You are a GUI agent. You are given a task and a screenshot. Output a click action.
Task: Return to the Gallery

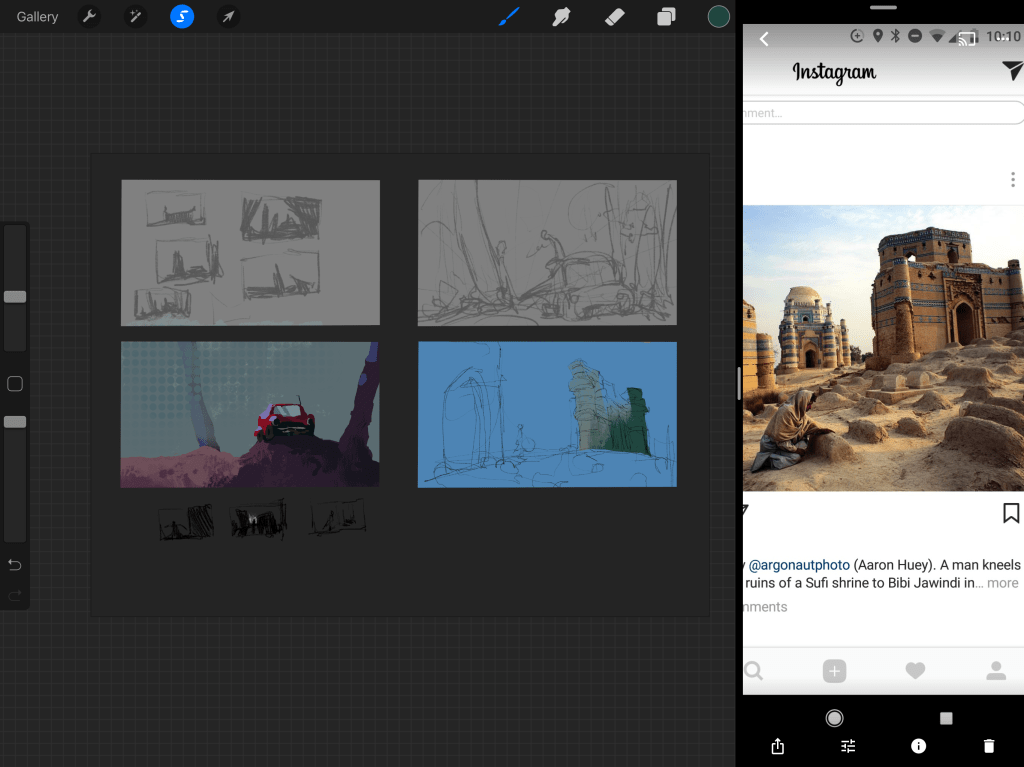click(37, 17)
